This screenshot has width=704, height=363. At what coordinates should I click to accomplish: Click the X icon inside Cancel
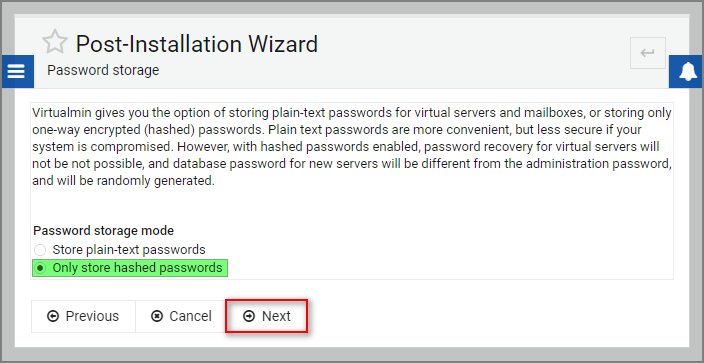[x=157, y=316]
